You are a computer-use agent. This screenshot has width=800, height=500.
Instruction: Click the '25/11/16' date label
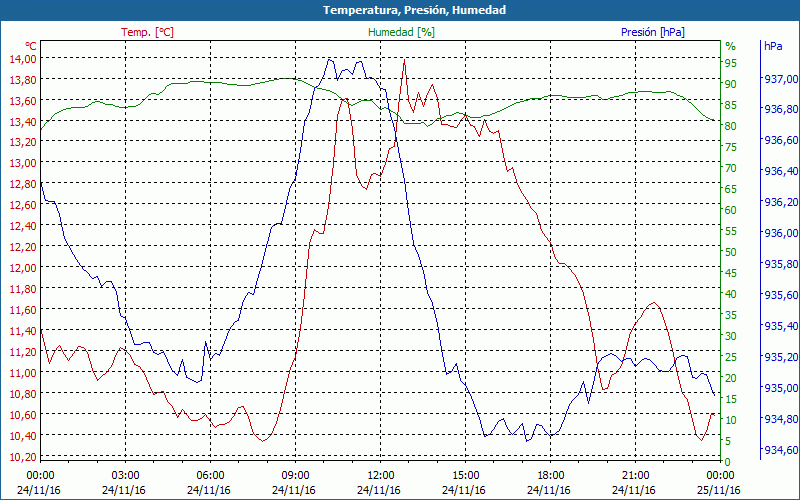718,490
